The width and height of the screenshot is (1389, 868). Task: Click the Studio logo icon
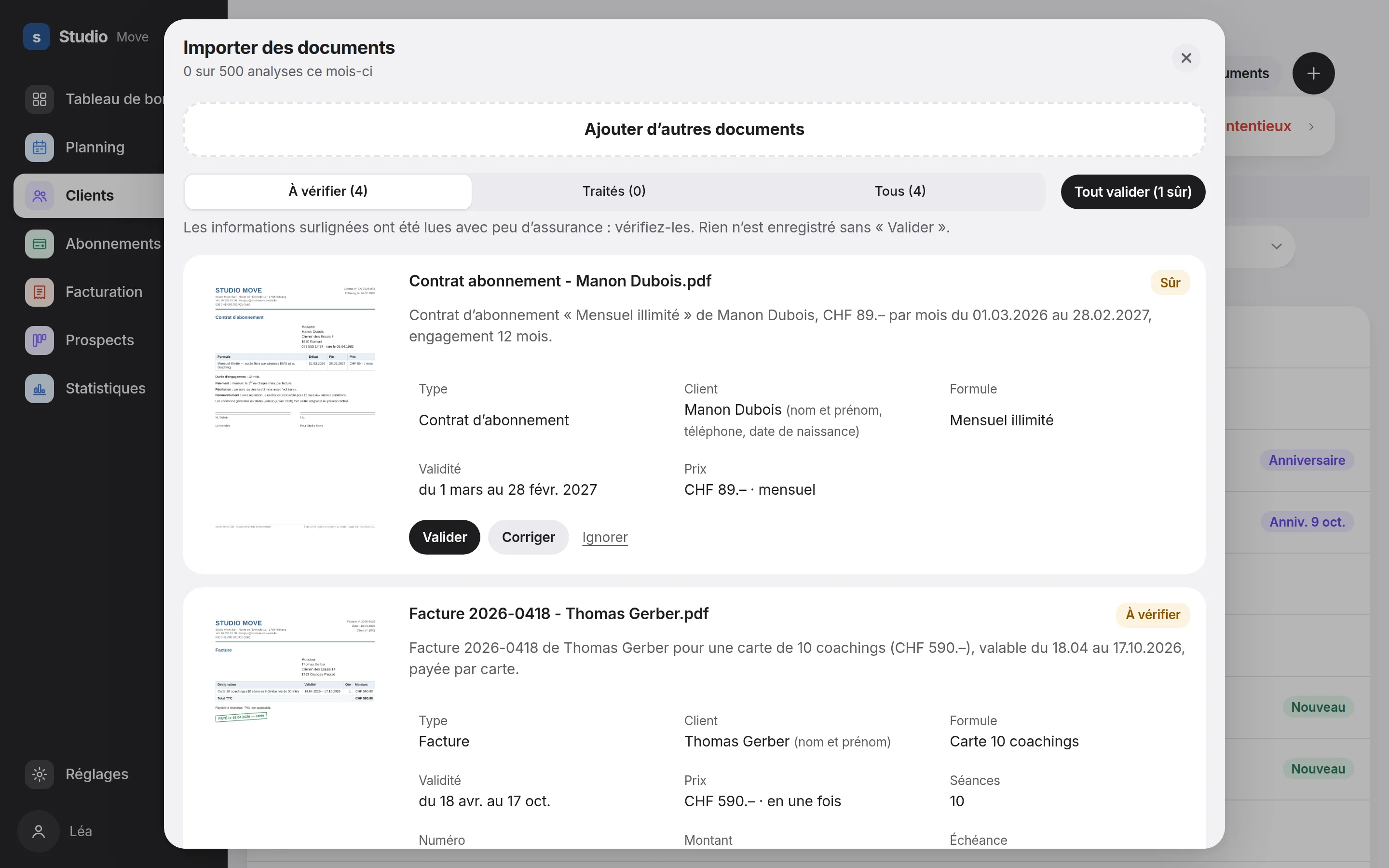pos(36,37)
